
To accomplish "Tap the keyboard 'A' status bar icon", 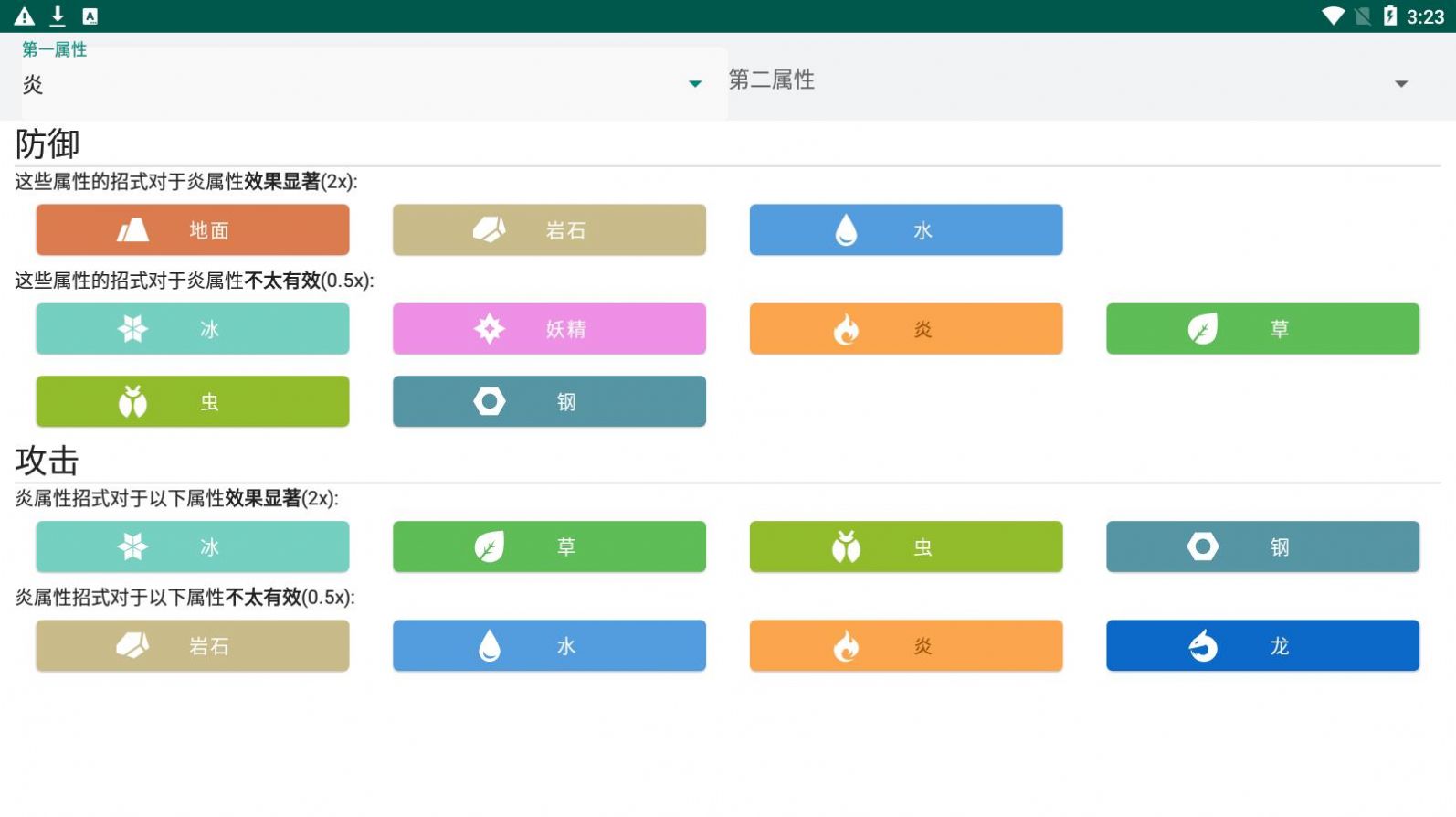I will 90,16.
